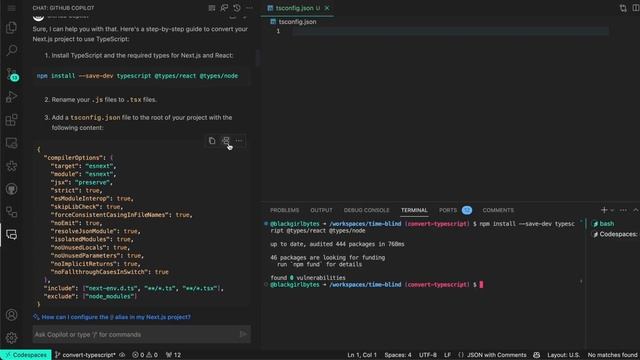Image resolution: width=640 pixels, height=360 pixels.
Task: Switch to the Debug Console tab
Action: pyautogui.click(x=367, y=210)
